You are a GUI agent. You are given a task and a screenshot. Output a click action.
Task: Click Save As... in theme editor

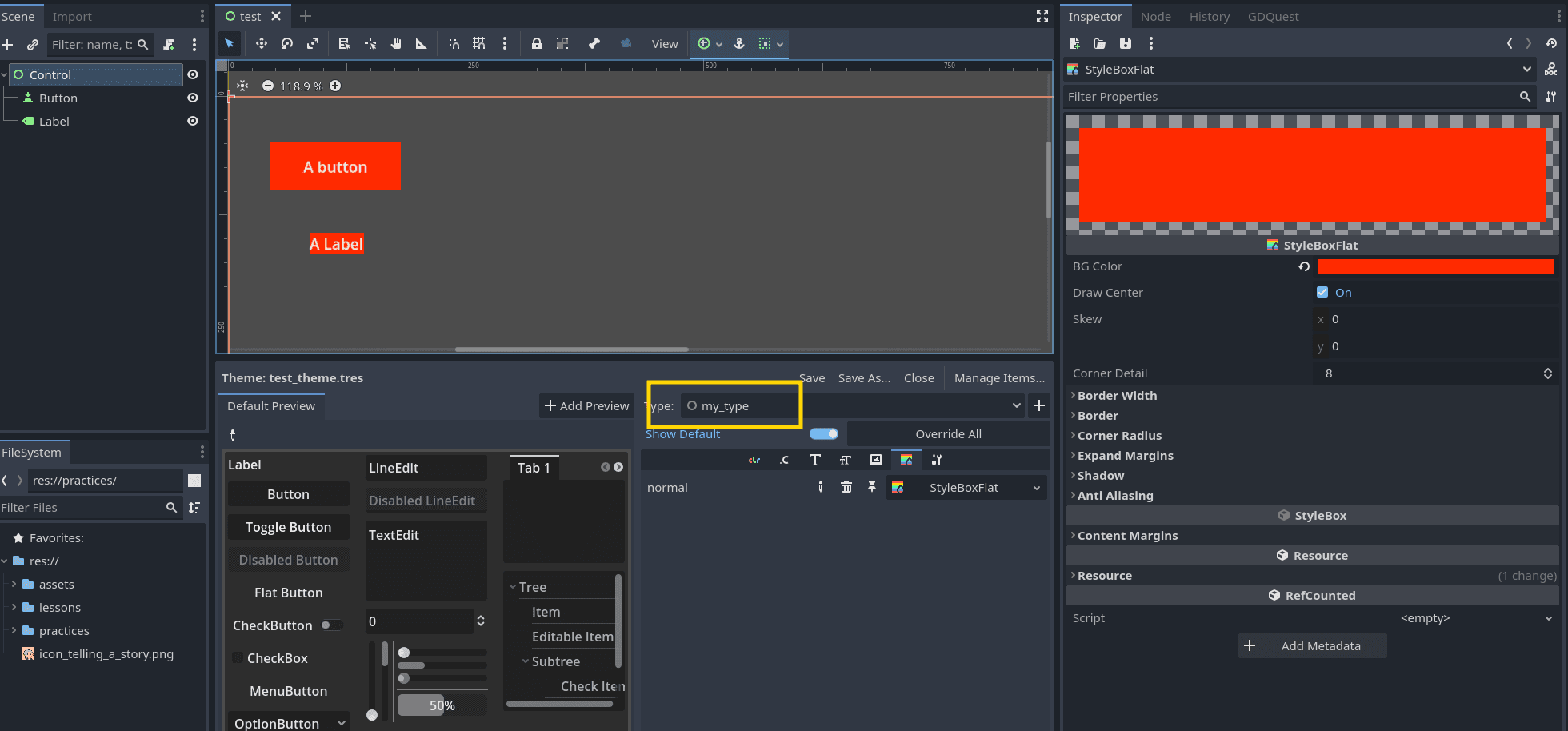coord(864,378)
